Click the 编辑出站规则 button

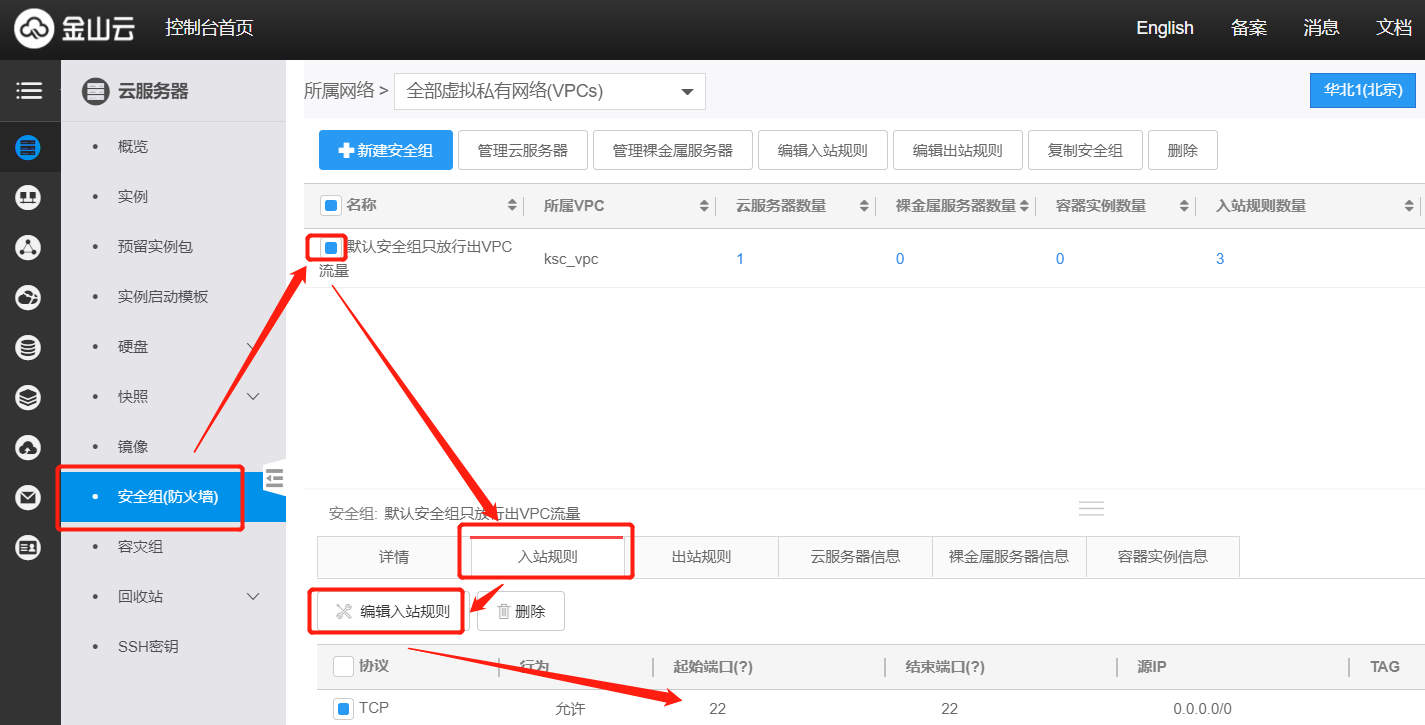[958, 150]
